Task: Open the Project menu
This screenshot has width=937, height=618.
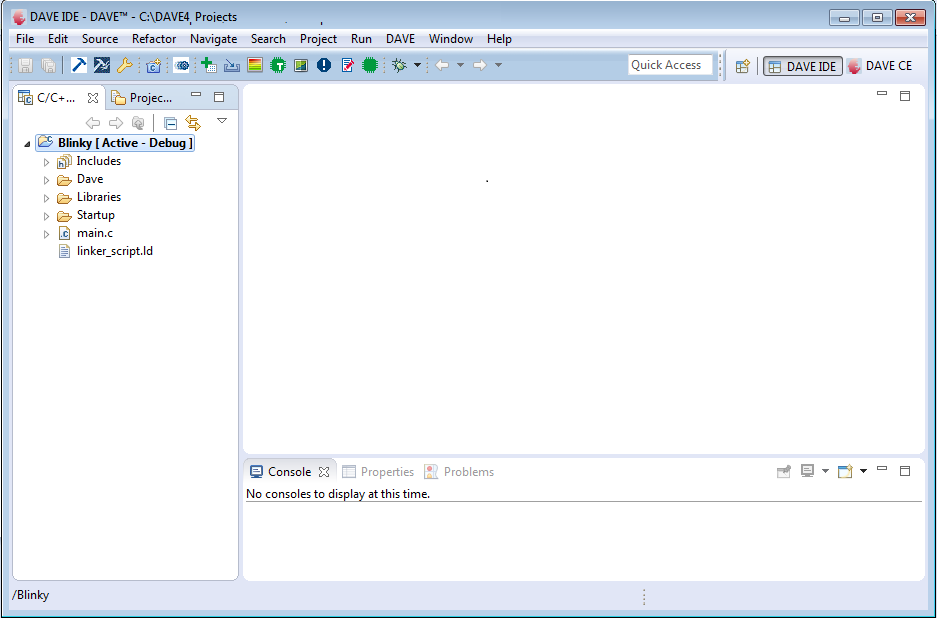Action: 318,39
